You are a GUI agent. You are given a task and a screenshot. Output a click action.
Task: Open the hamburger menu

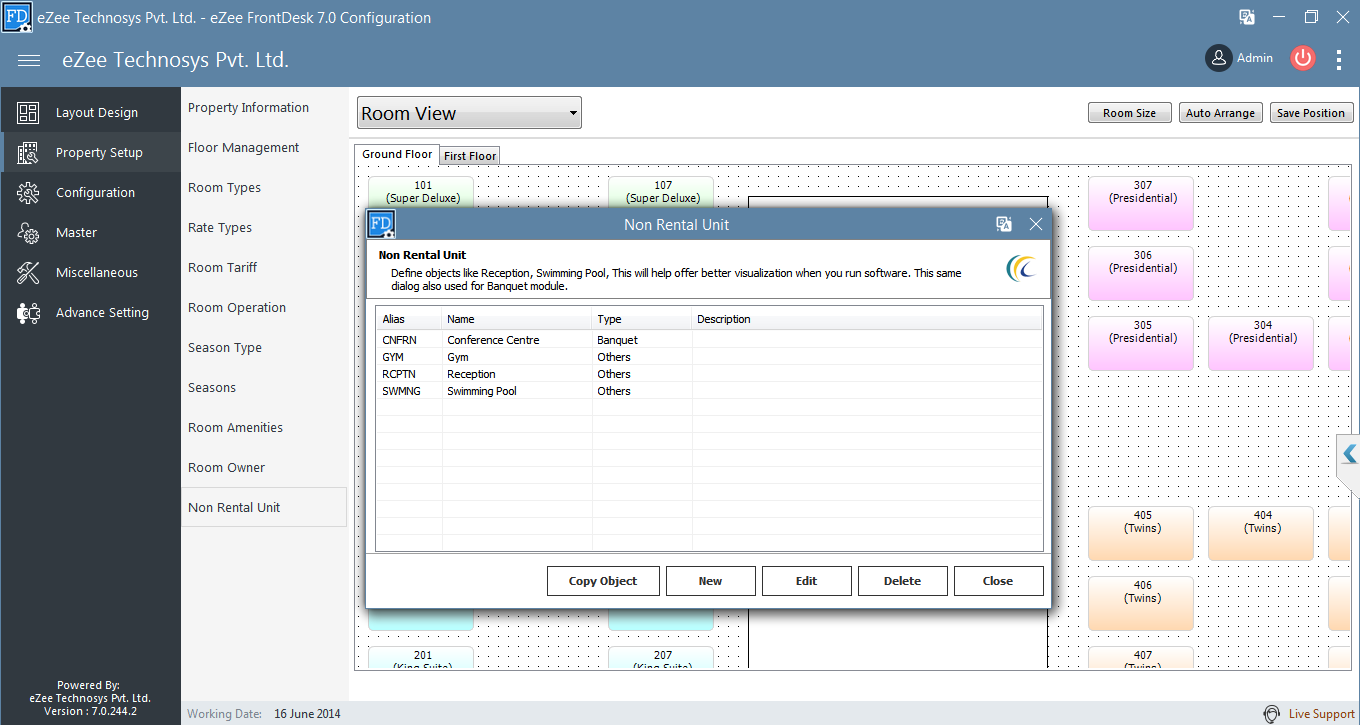coord(29,60)
